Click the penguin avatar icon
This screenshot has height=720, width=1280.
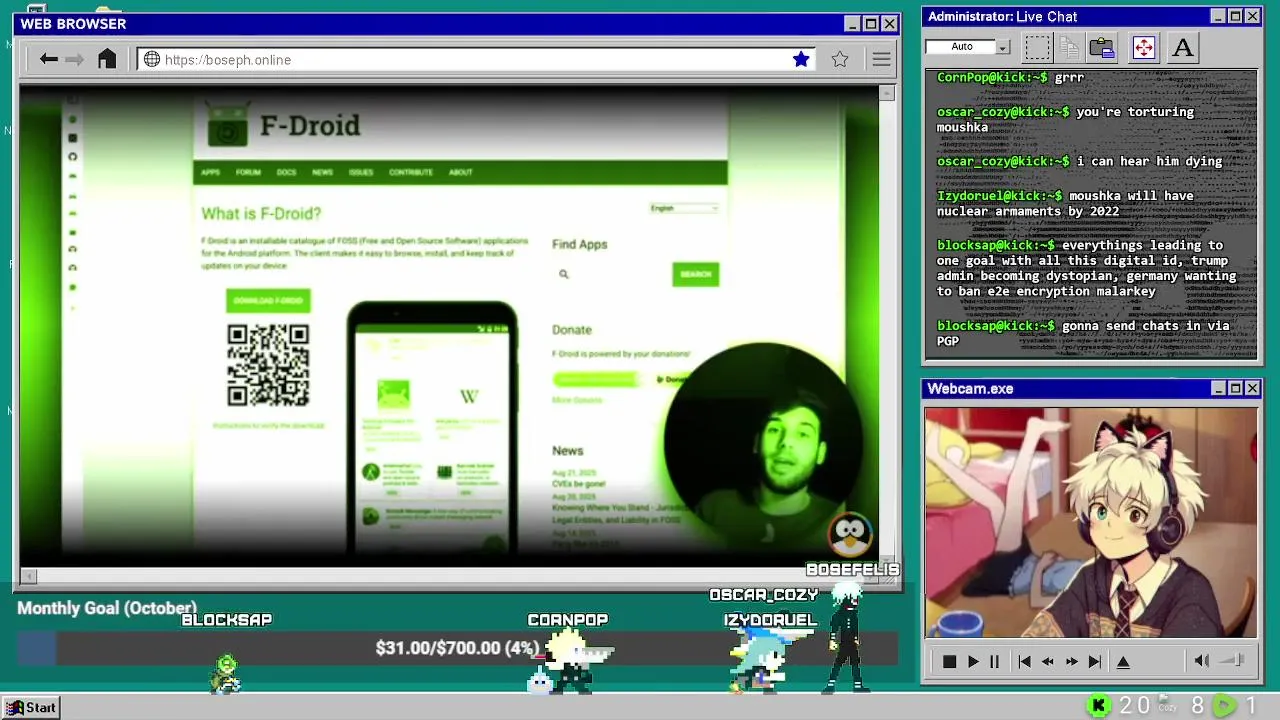click(x=851, y=535)
